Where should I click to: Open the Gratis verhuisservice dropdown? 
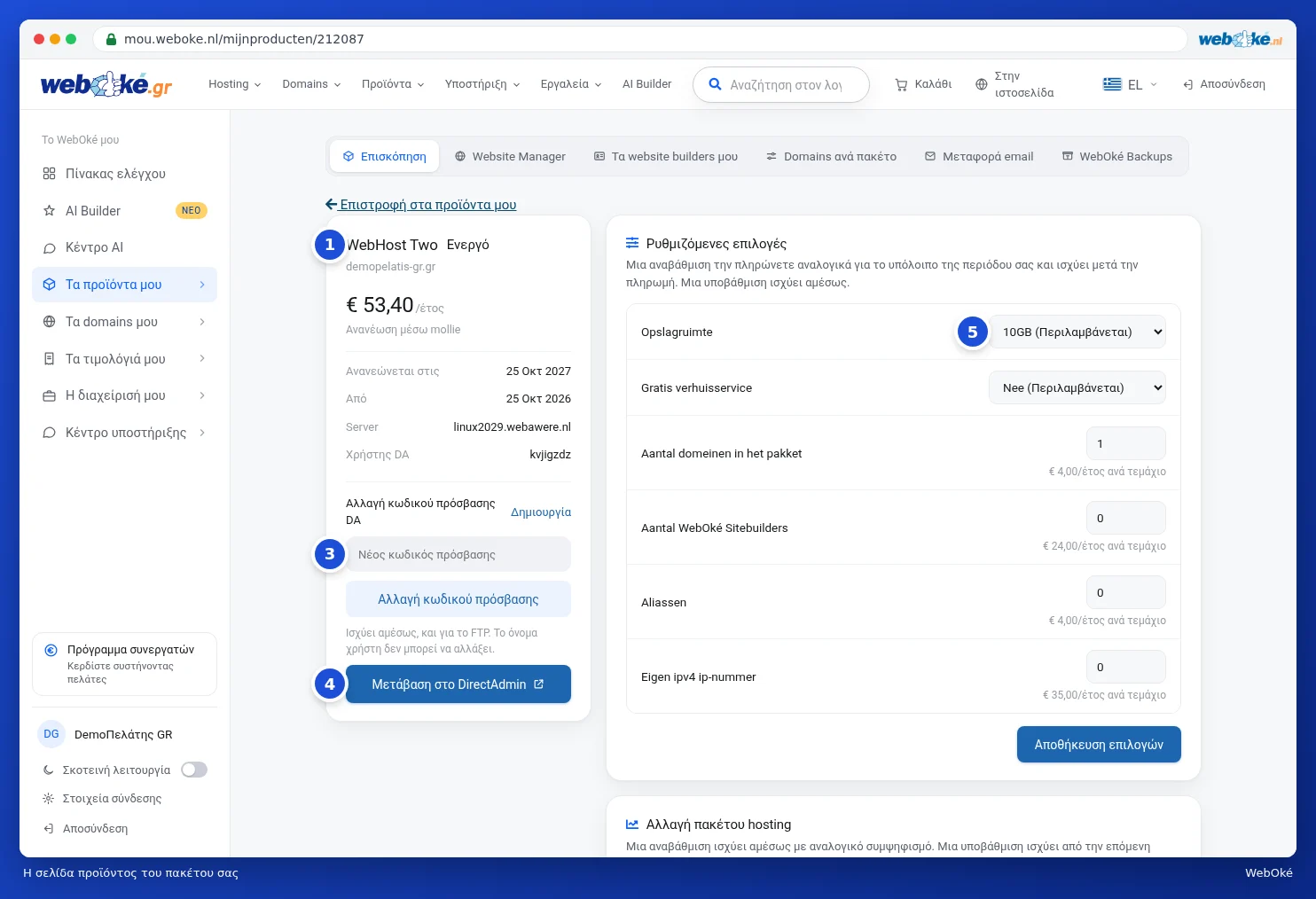coord(1077,387)
